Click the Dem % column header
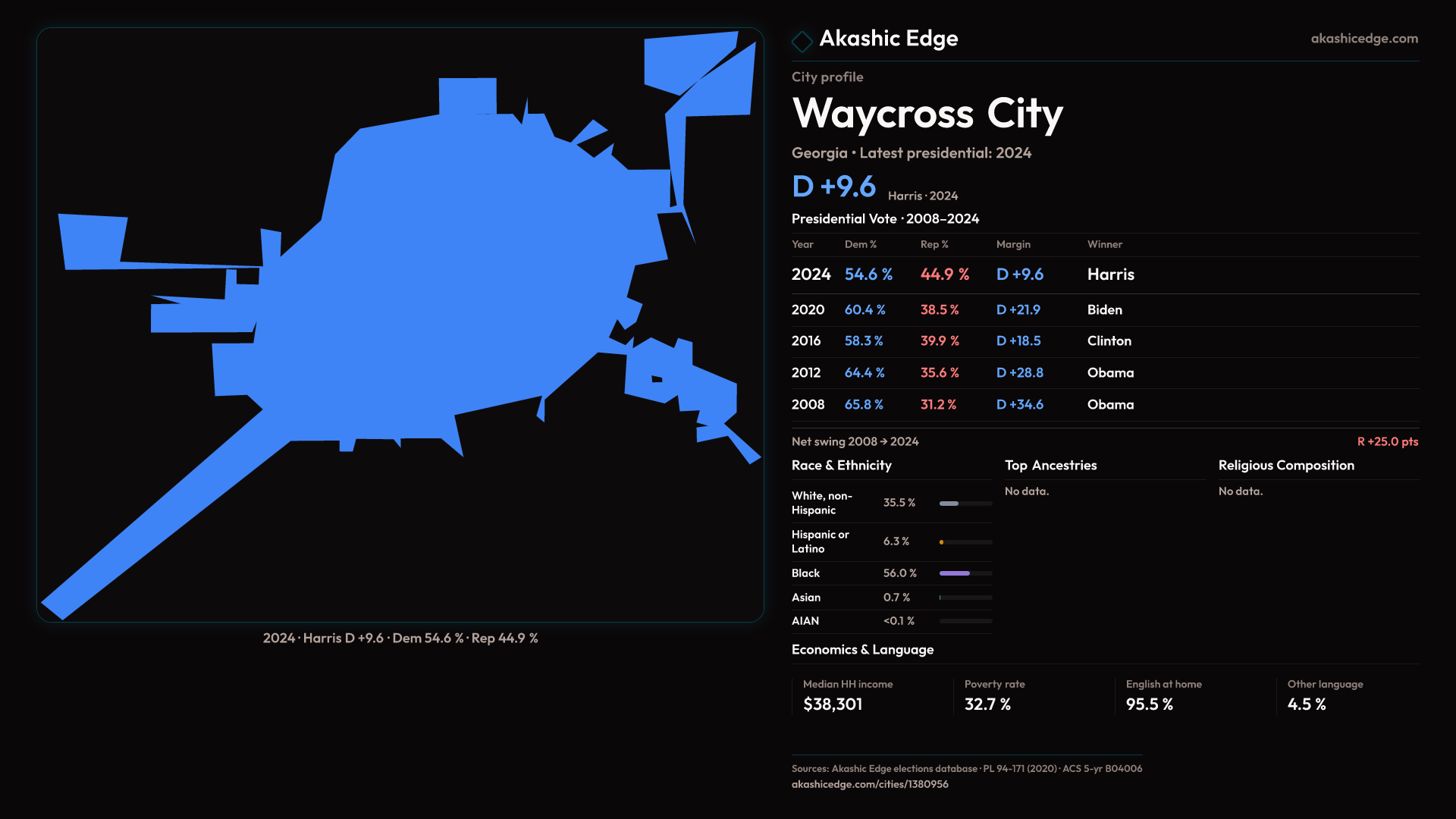The height and width of the screenshot is (819, 1456). point(860,244)
